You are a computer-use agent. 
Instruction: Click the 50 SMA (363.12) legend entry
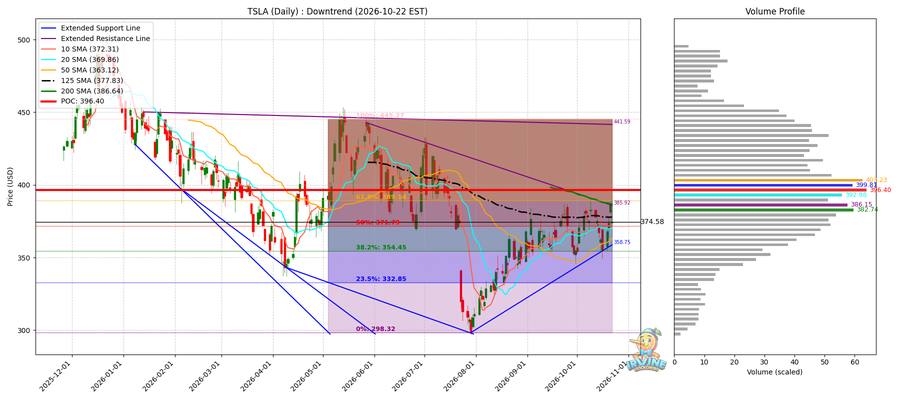pos(77,69)
